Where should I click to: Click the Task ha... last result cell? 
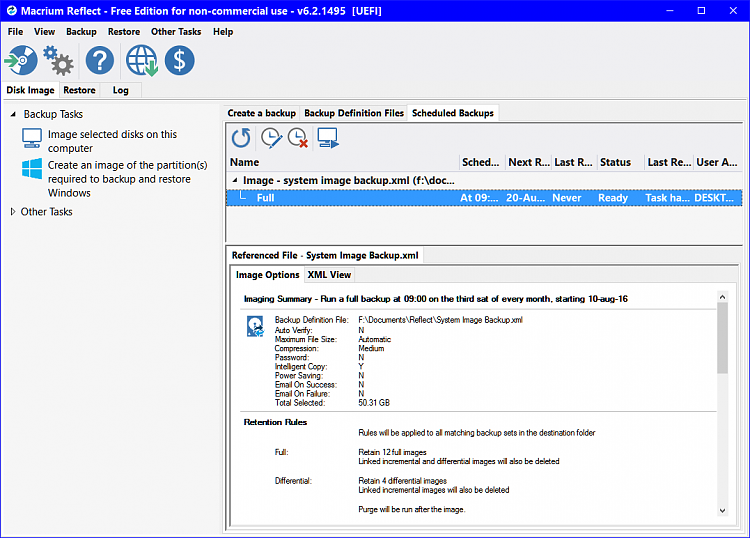[667, 198]
